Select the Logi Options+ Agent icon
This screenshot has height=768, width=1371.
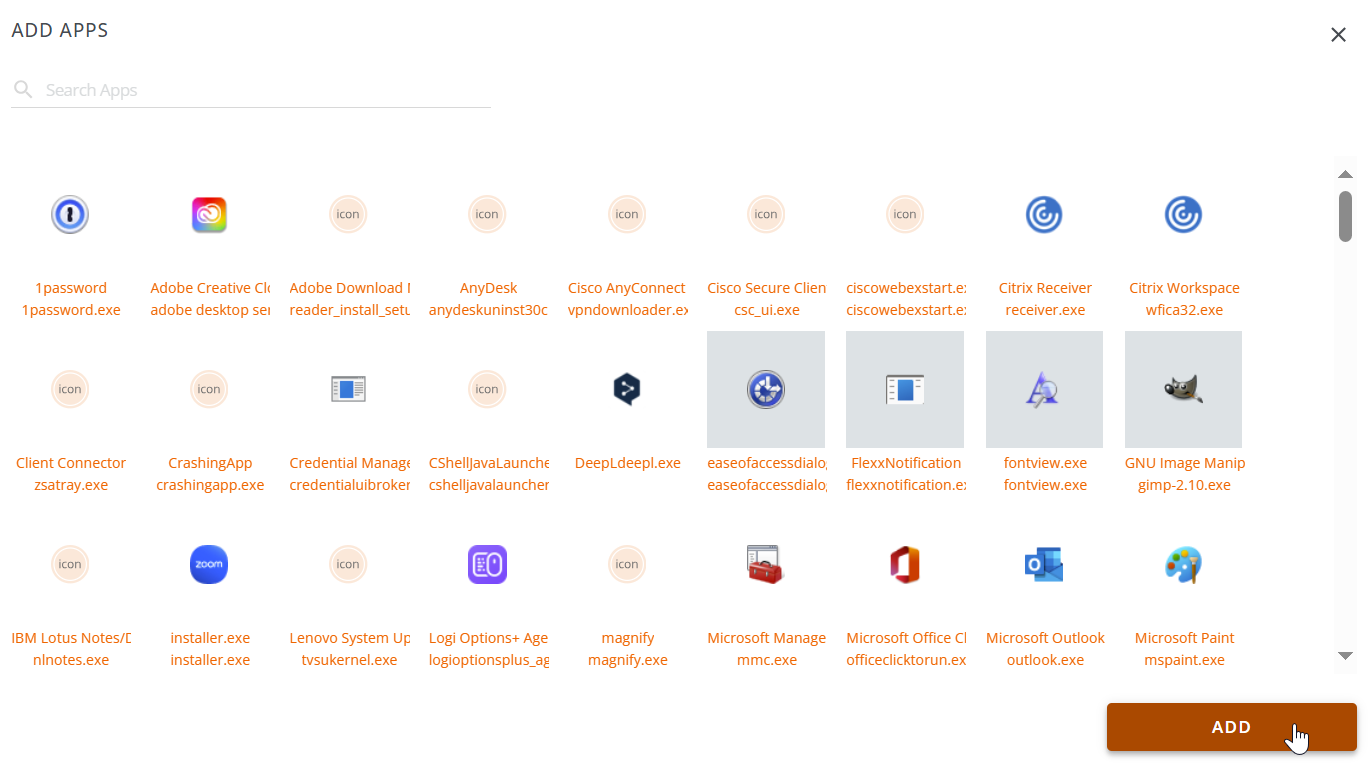coord(487,564)
